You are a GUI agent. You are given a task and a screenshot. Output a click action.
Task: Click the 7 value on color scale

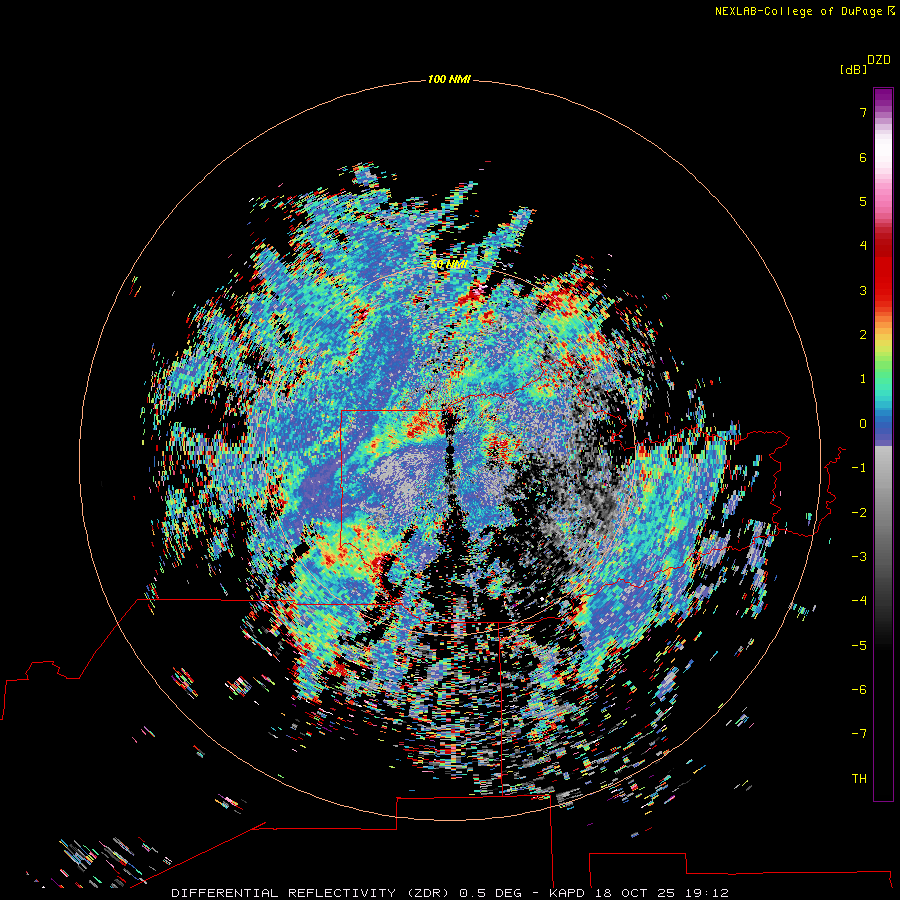[863, 112]
